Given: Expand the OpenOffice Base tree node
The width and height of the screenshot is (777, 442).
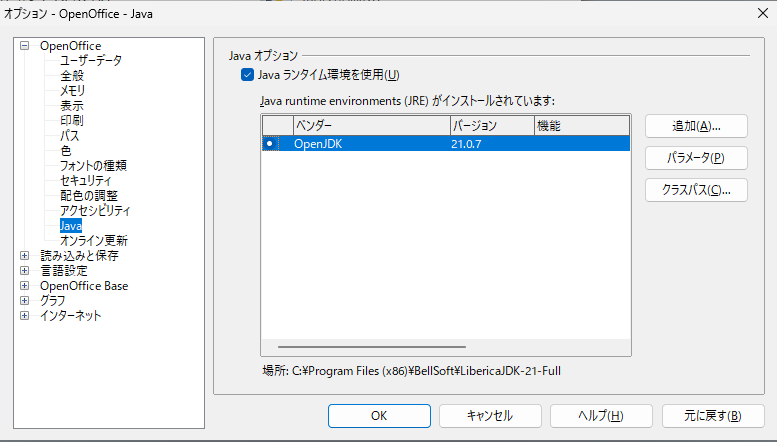Looking at the screenshot, I should pyautogui.click(x=24, y=286).
